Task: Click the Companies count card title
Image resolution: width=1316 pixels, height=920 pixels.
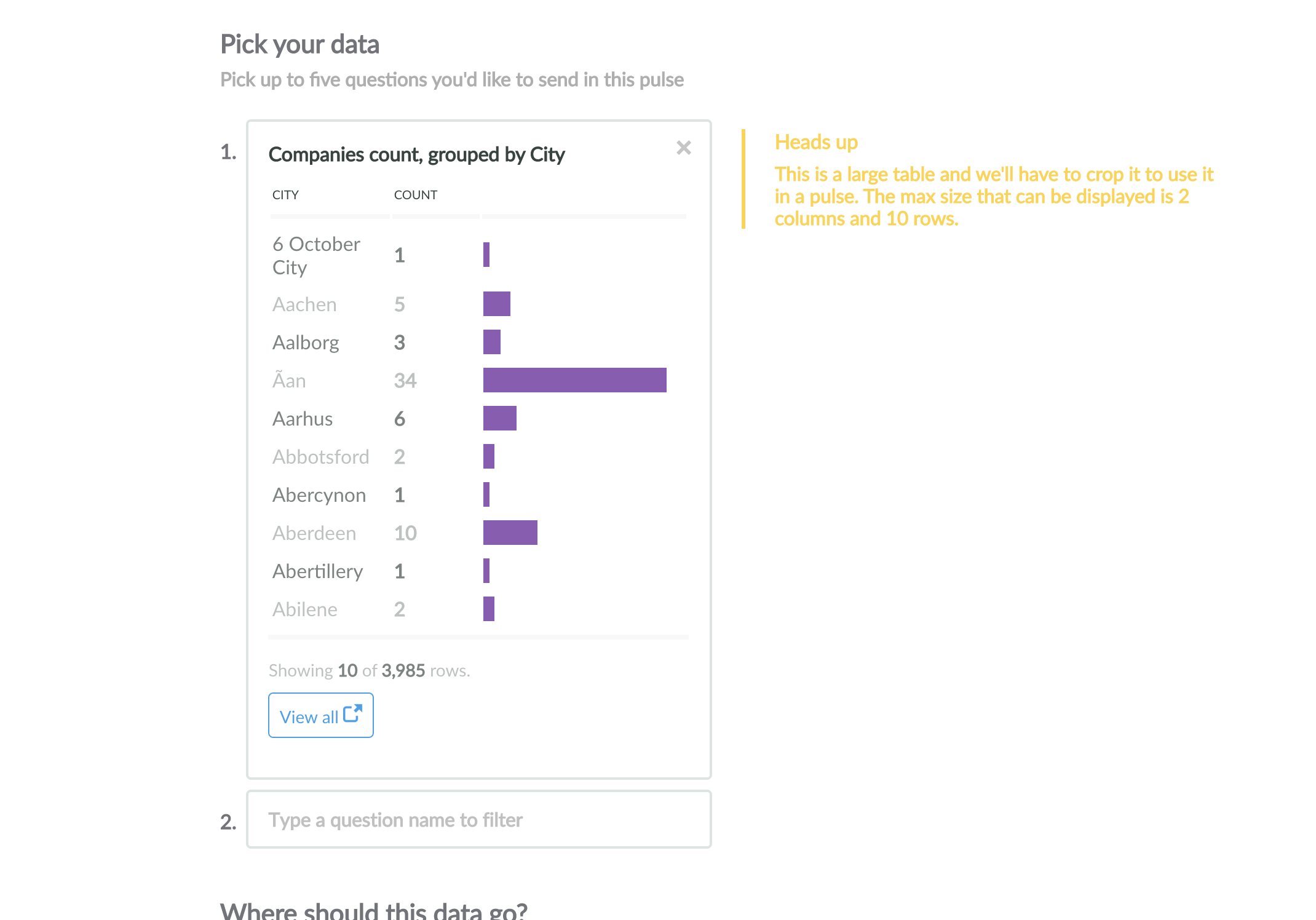Action: pyautogui.click(x=416, y=154)
